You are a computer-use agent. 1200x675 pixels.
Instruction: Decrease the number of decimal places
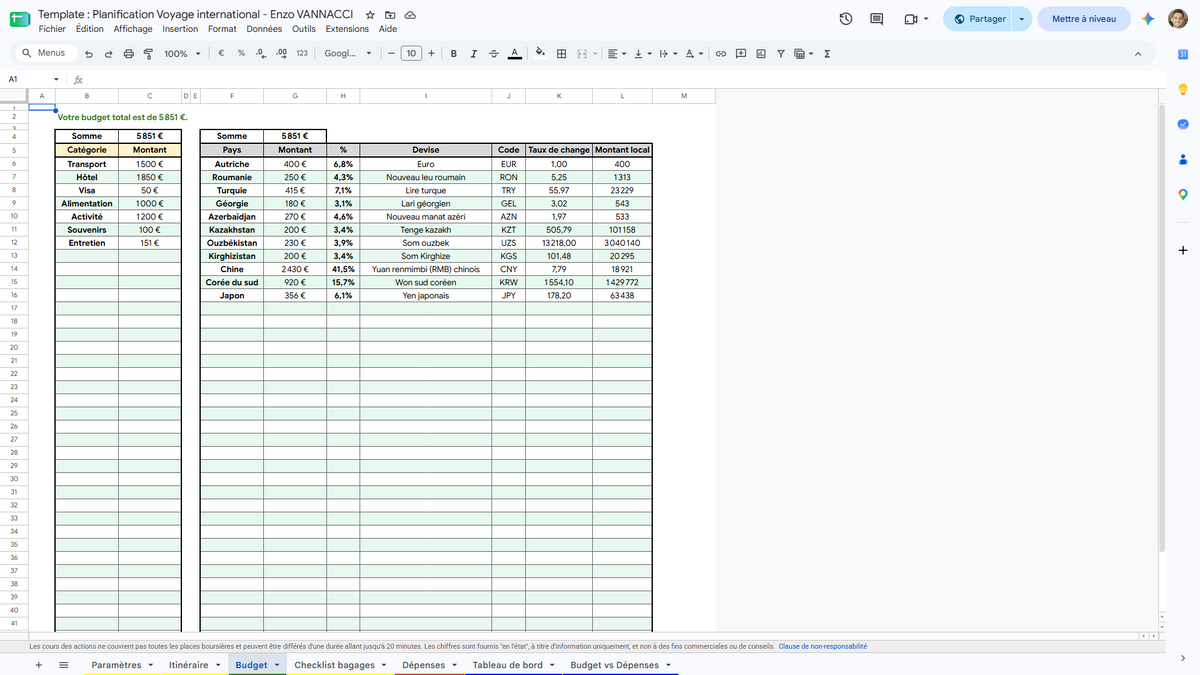pyautogui.click(x=261, y=54)
